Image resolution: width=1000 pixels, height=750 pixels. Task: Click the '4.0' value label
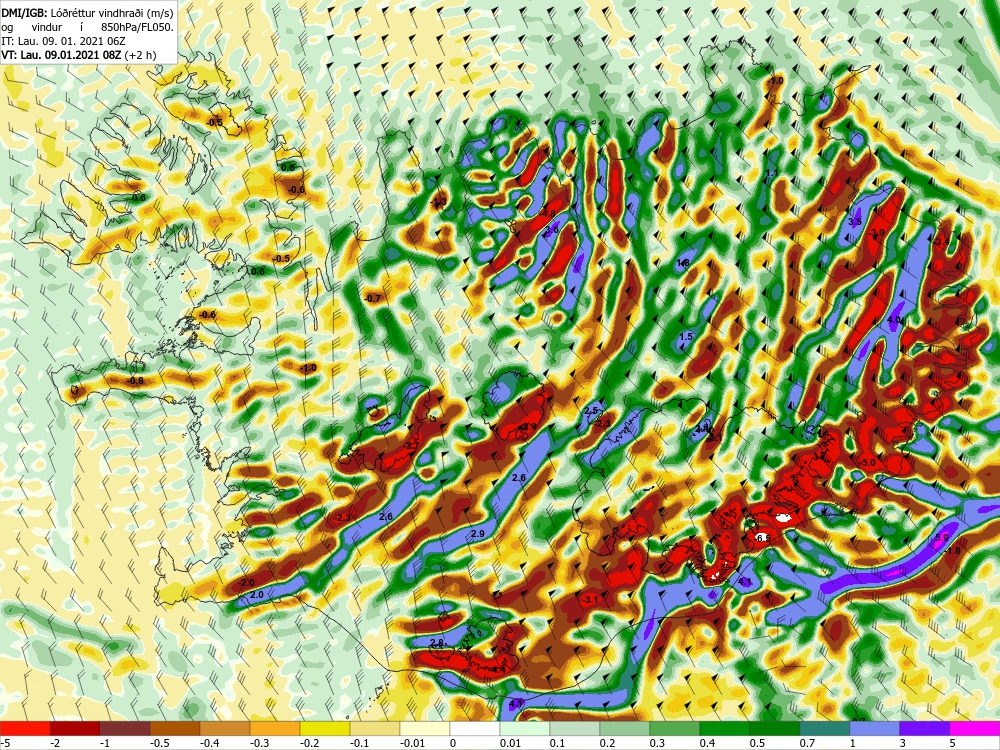894,320
